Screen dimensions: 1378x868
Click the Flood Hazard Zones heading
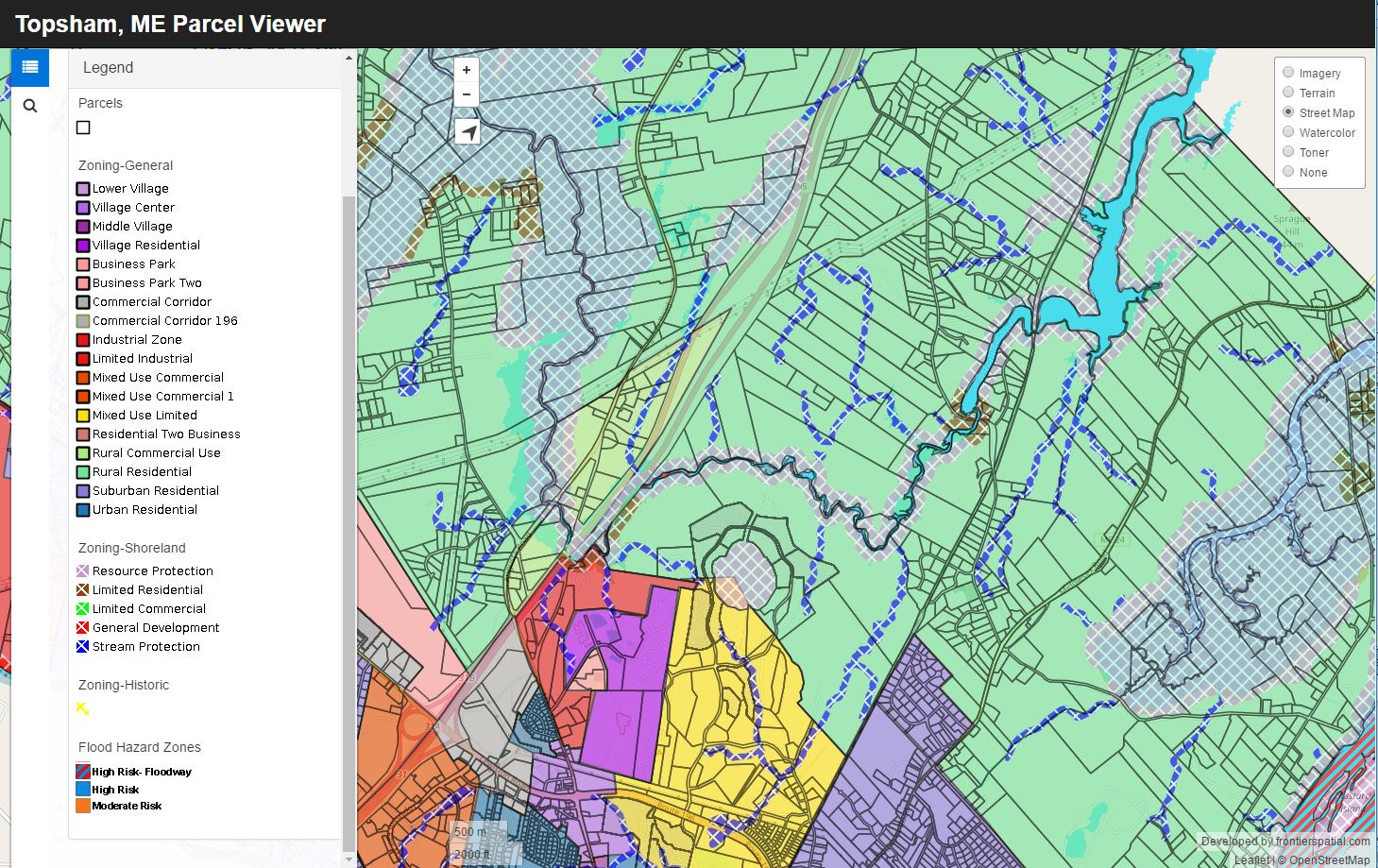[x=139, y=747]
